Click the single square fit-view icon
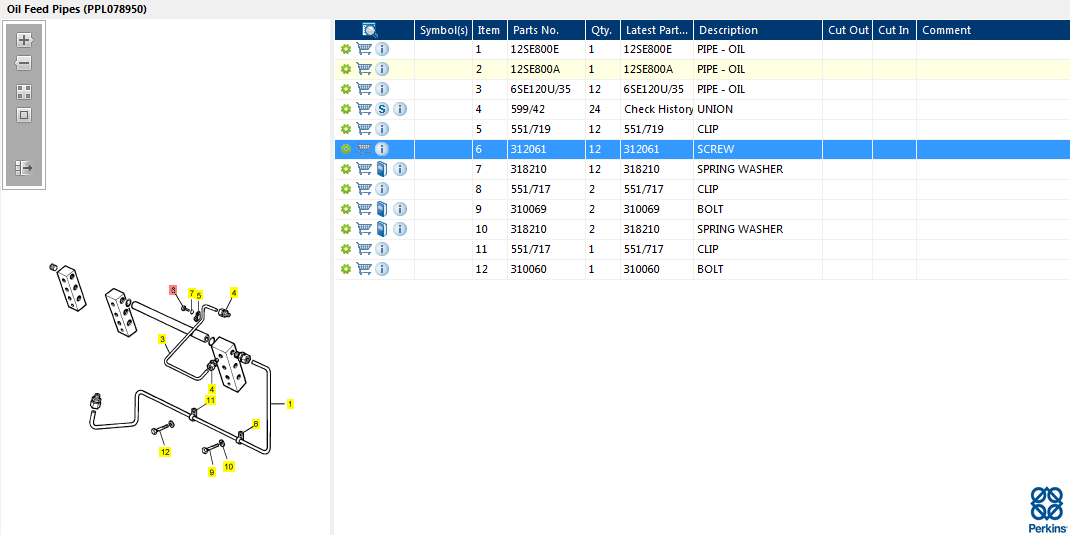This screenshot has width=1070, height=535. [x=24, y=115]
